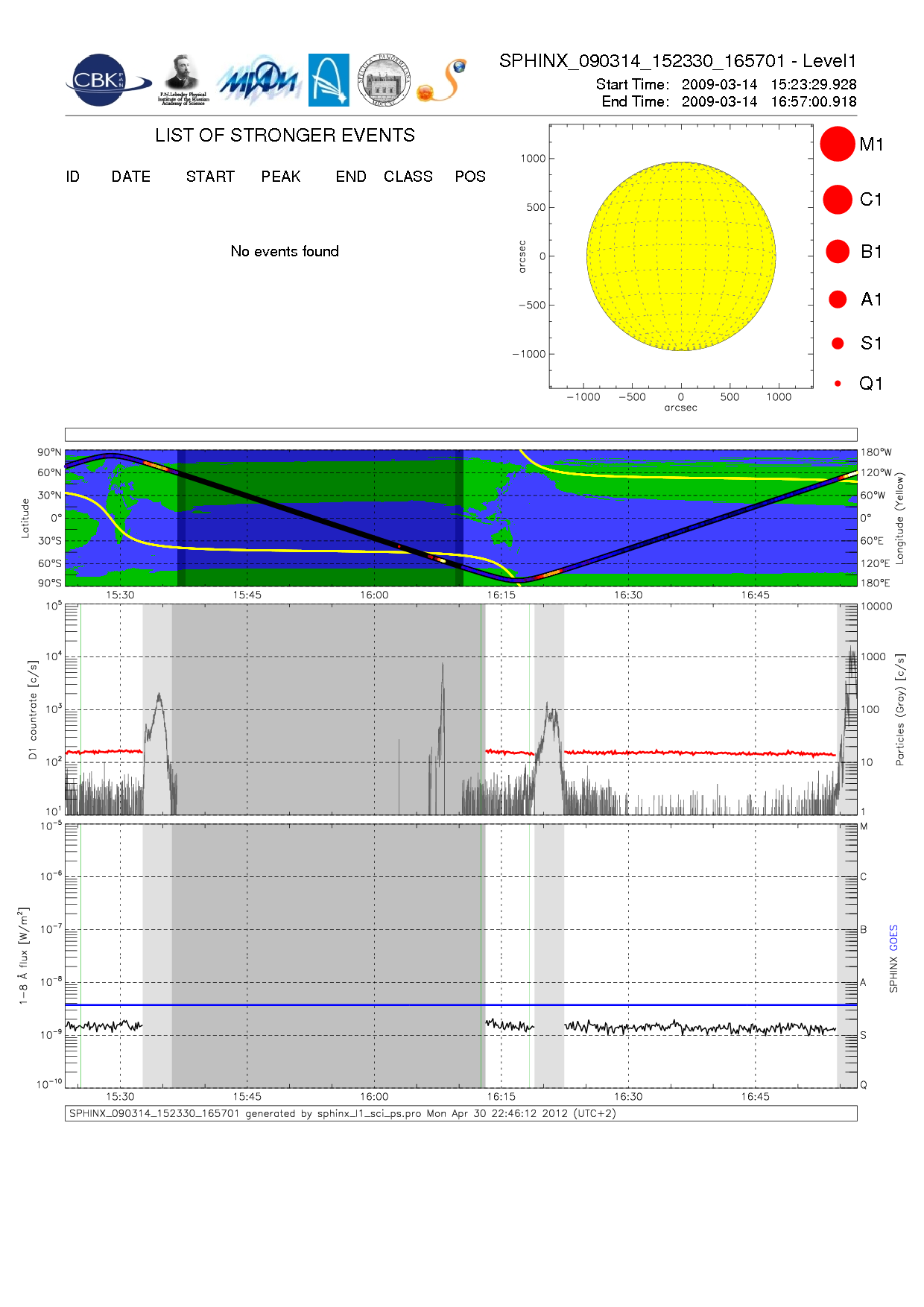Click the blue GOES axis label
The image size is (924, 1307).
coord(893,937)
